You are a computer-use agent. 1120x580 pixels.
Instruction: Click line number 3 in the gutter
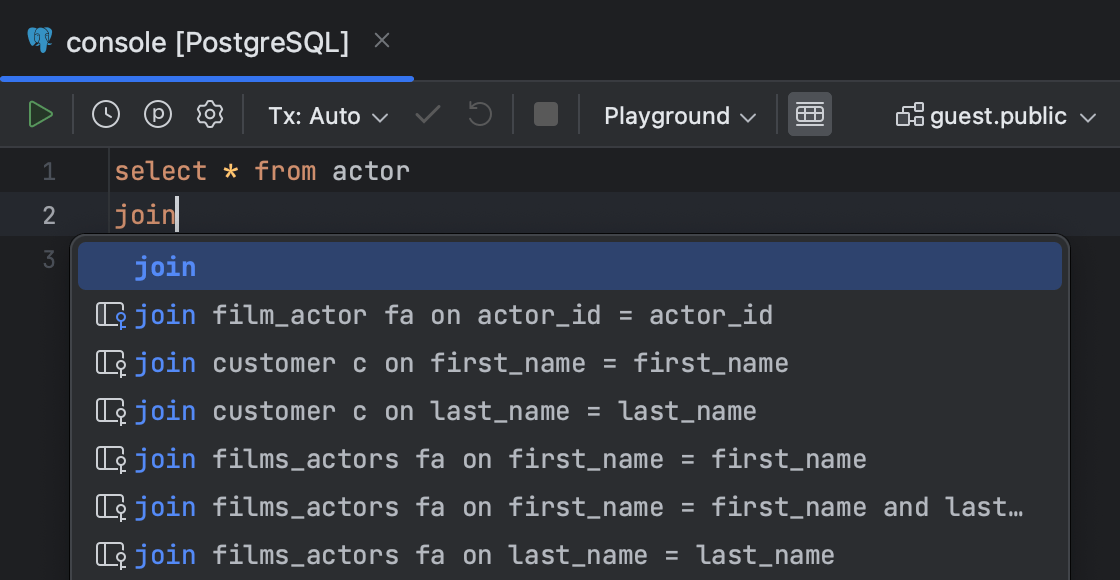pos(49,258)
